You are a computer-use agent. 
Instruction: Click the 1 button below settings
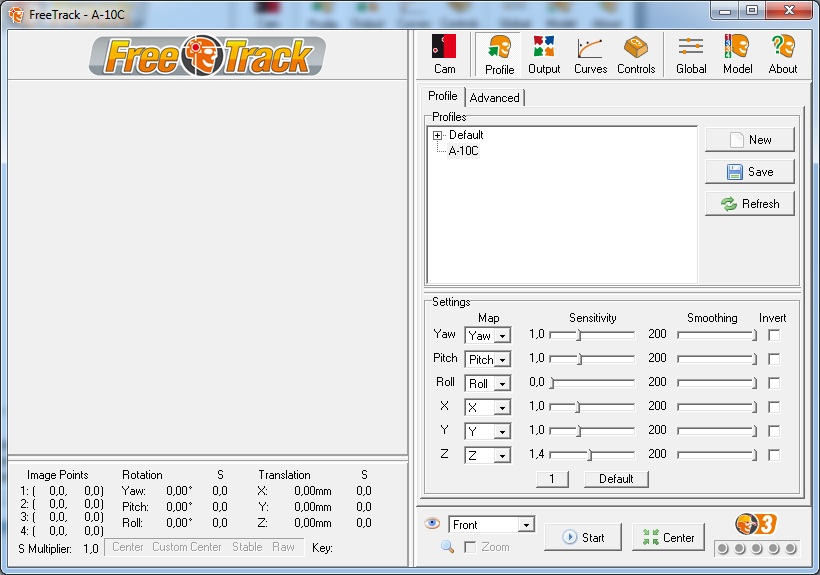click(x=552, y=479)
